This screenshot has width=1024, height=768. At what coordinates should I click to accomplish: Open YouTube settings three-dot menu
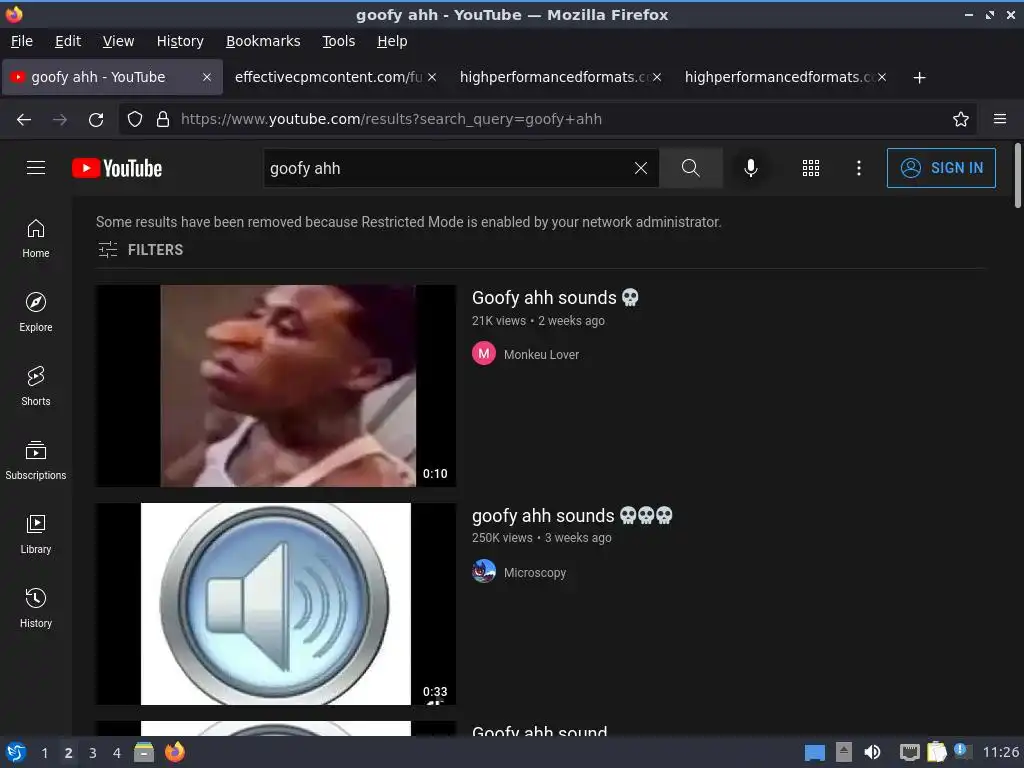858,168
